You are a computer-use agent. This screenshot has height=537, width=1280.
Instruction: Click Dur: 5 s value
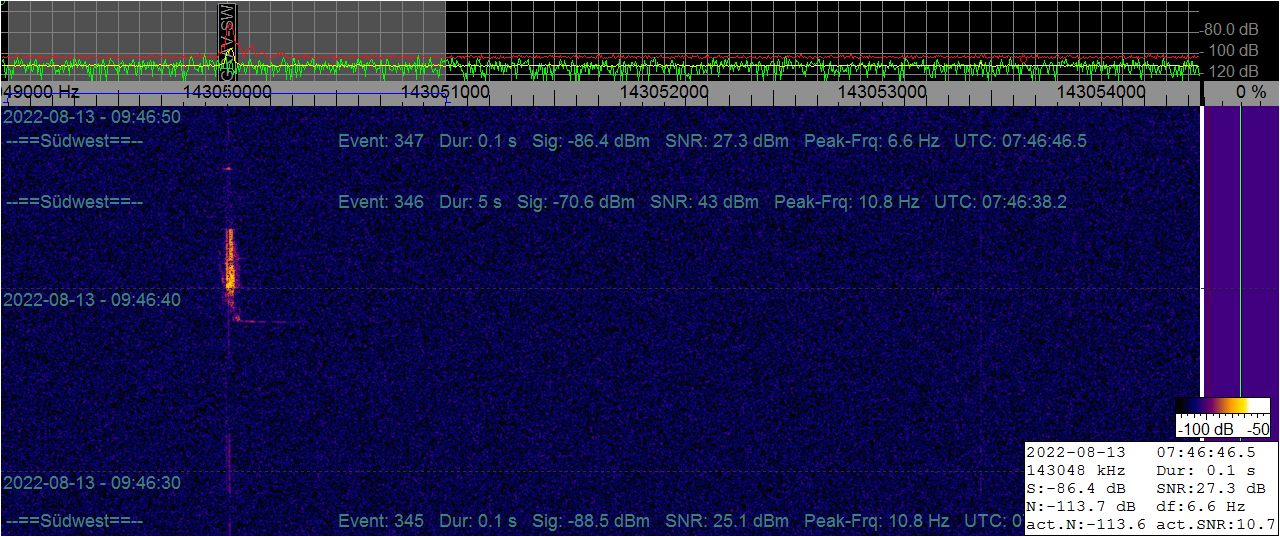(x=471, y=202)
